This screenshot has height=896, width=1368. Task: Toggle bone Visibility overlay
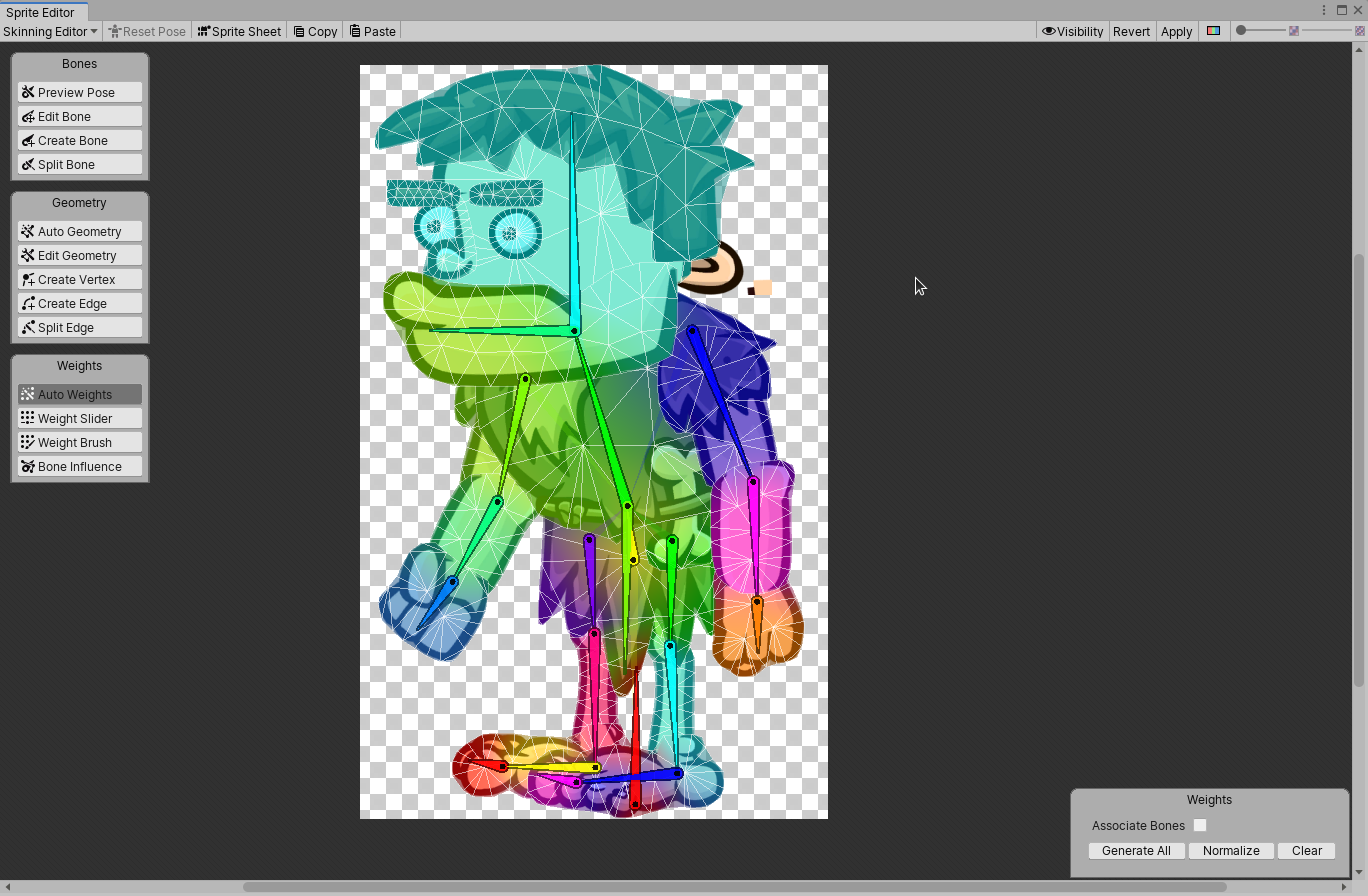coord(1072,31)
